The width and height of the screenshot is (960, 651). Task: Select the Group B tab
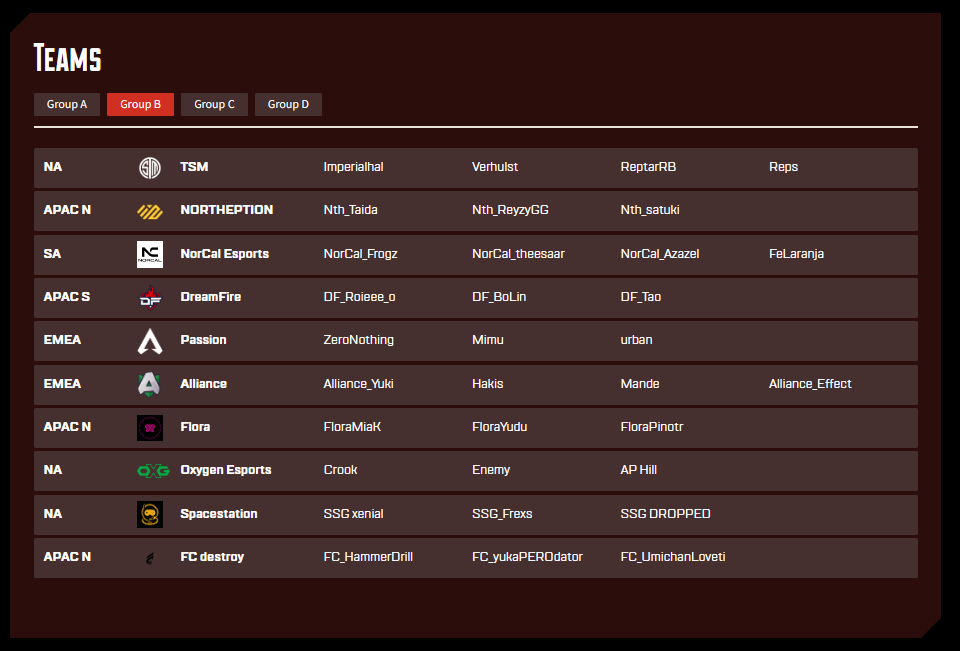tap(140, 104)
